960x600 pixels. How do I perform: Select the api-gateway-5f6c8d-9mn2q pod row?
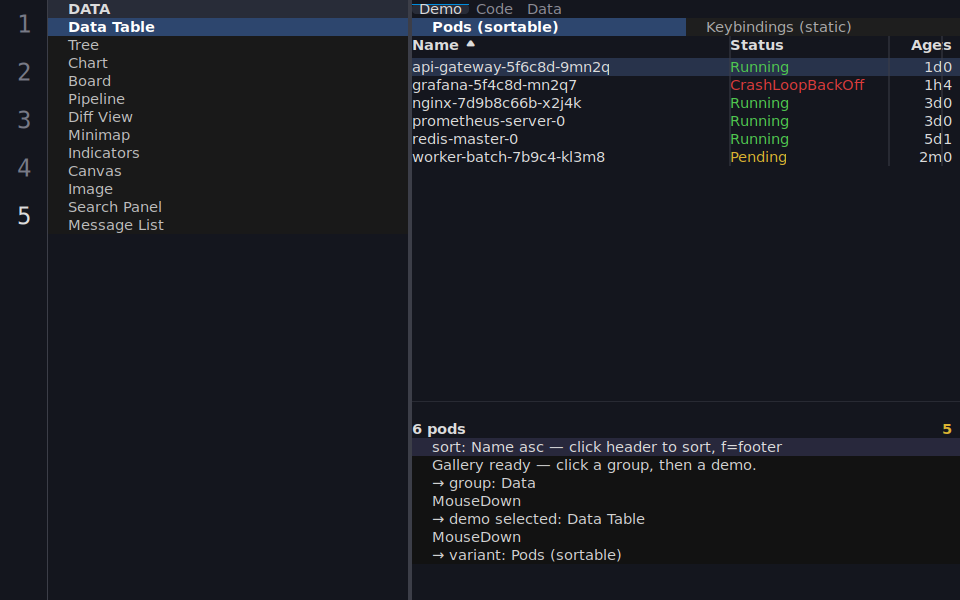[686, 67]
